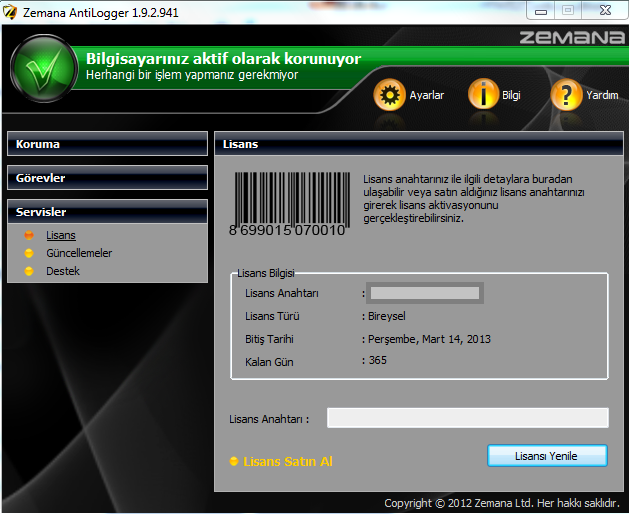
Task: Click the ZEMANA logo
Action: coord(572,38)
